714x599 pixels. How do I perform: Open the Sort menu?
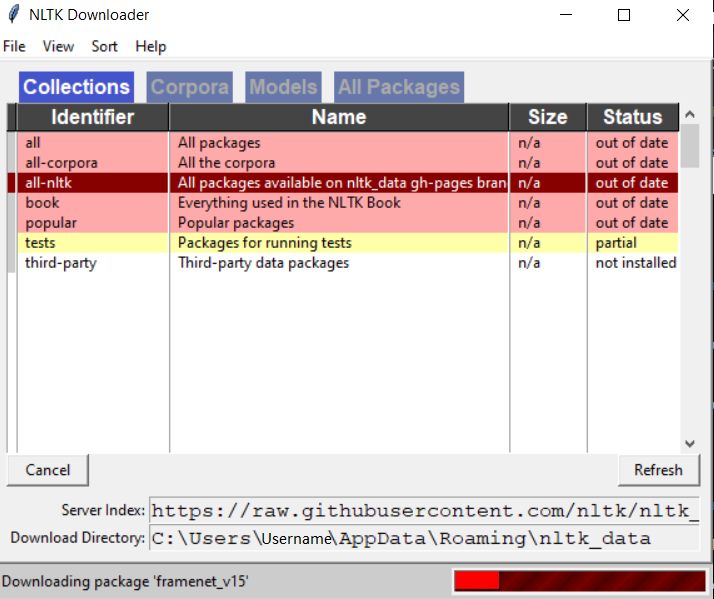point(104,47)
